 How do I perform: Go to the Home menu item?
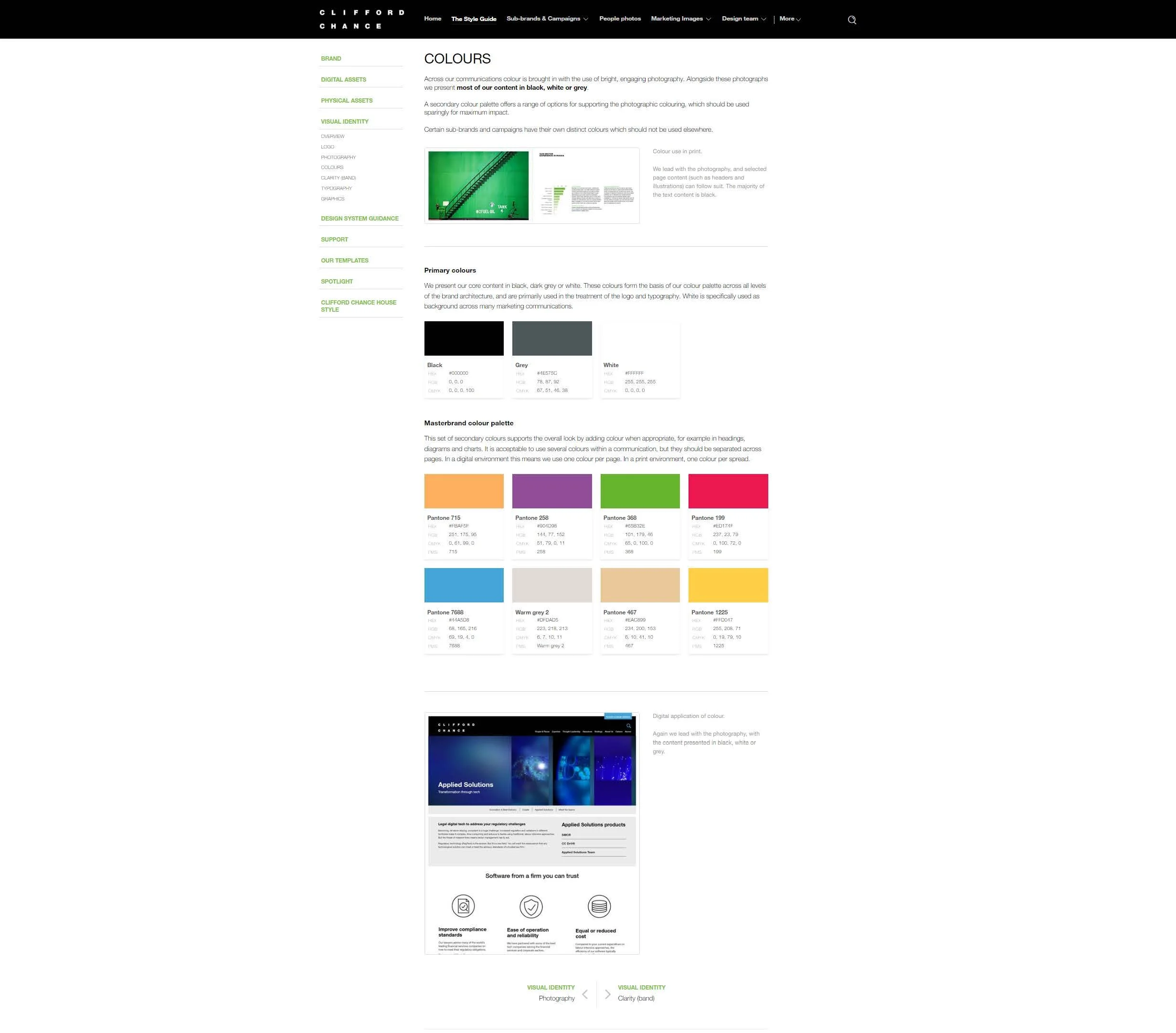433,19
